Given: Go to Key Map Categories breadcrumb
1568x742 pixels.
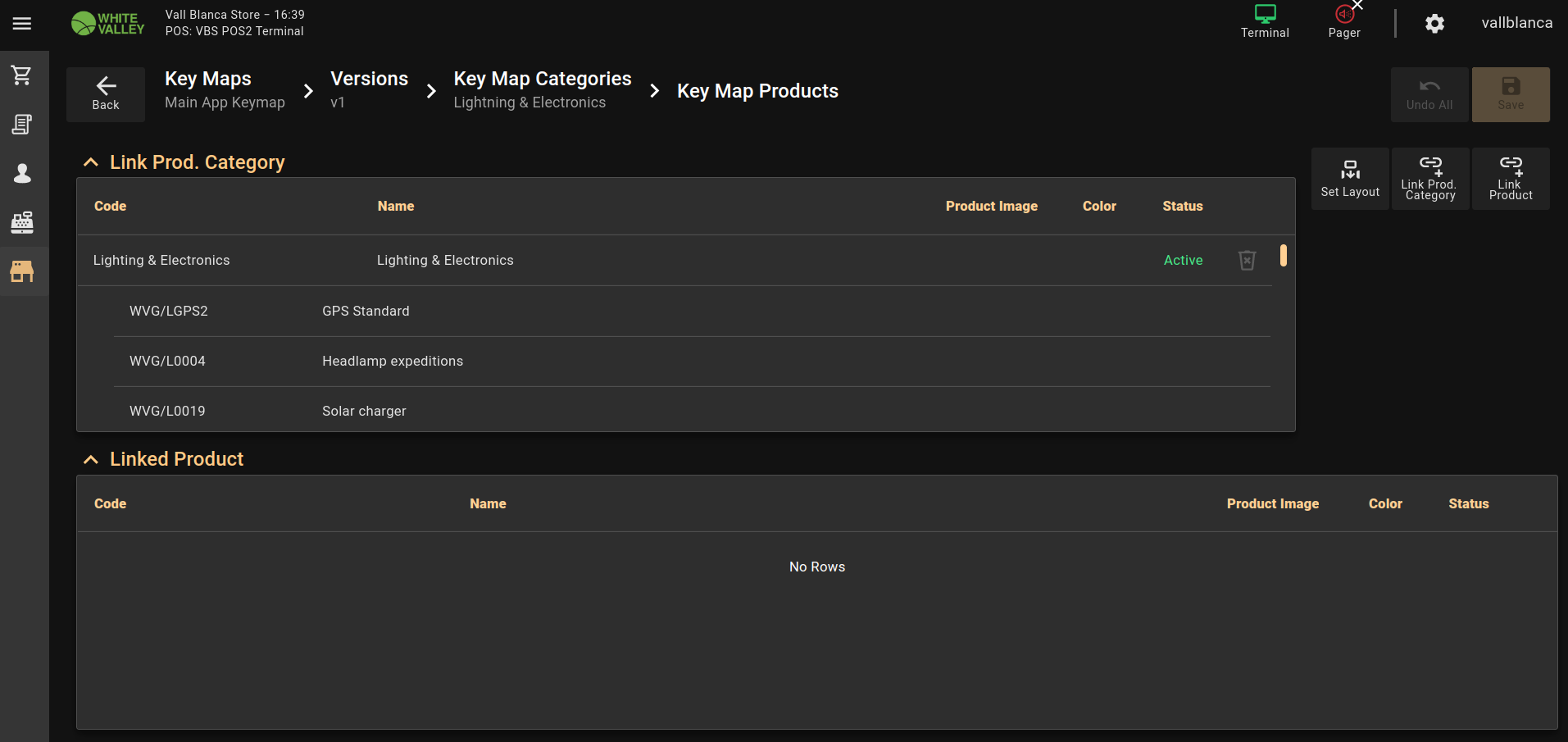Looking at the screenshot, I should [x=542, y=90].
